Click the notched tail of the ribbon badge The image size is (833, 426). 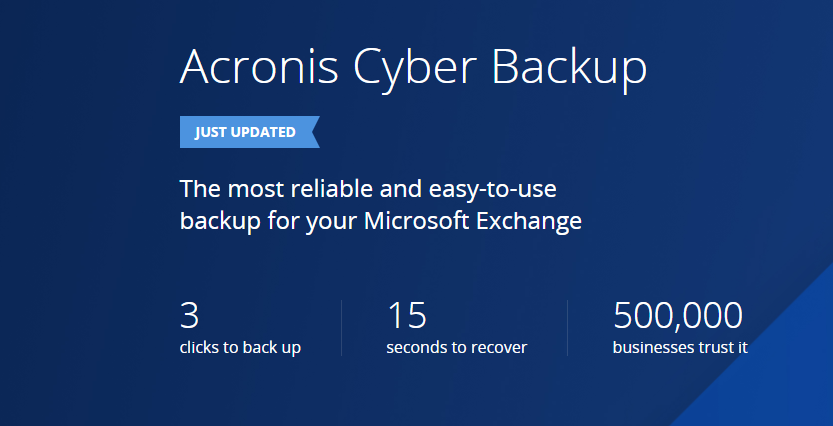(312, 132)
